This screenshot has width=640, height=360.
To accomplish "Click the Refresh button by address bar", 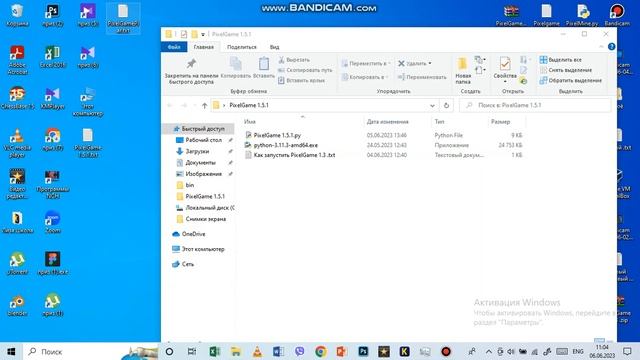I will (446, 105).
